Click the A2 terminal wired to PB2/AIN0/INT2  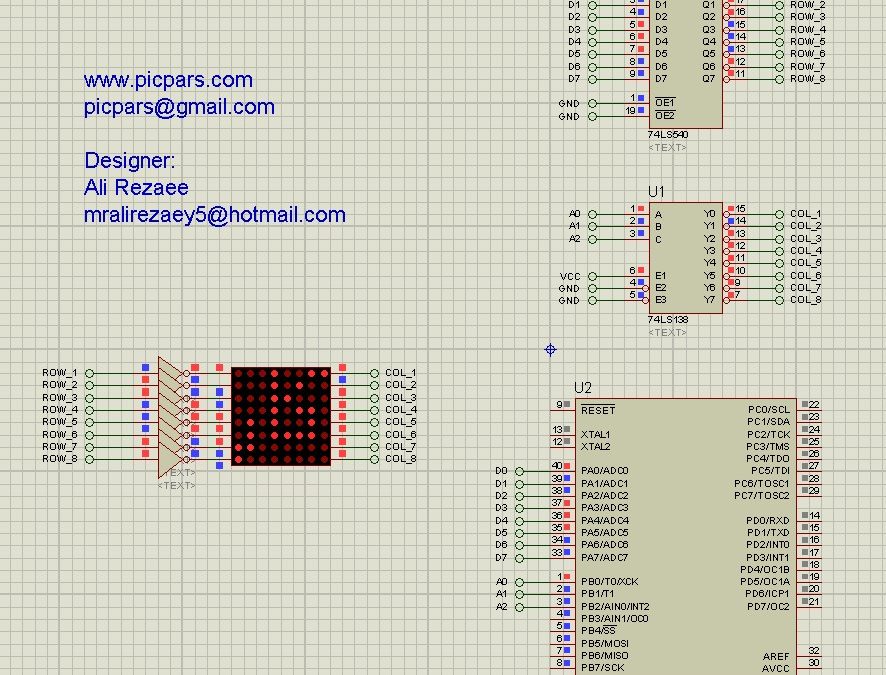[519, 607]
